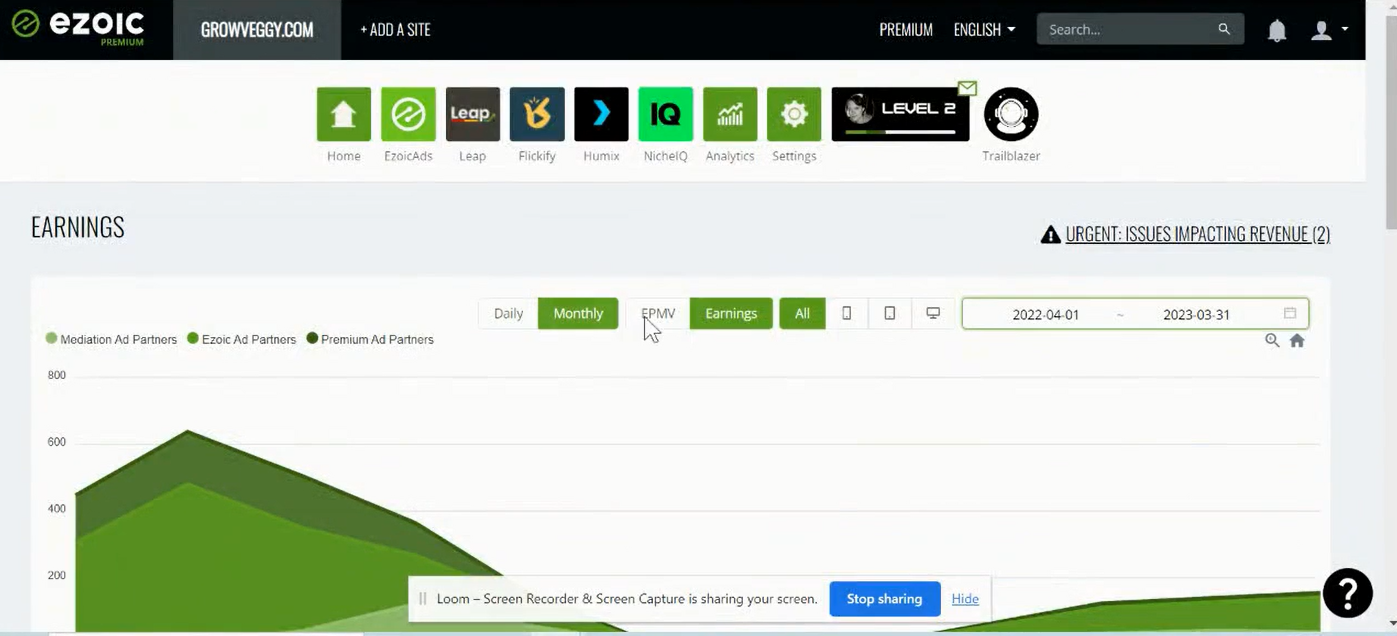Image resolution: width=1397 pixels, height=636 pixels.
Task: Toggle Premium Ad Partners legend series
Action: pos(370,339)
